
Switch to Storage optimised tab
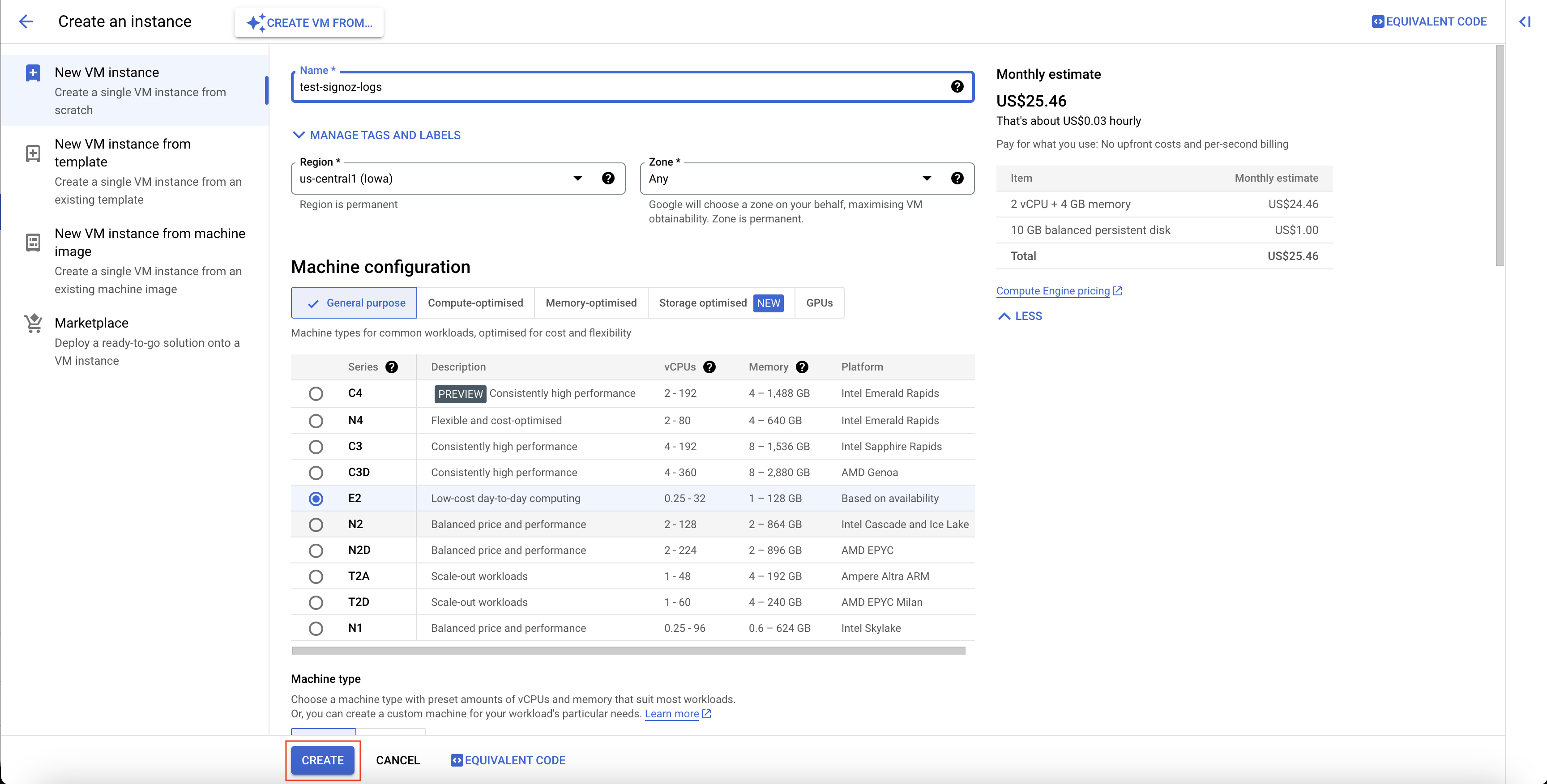(721, 303)
